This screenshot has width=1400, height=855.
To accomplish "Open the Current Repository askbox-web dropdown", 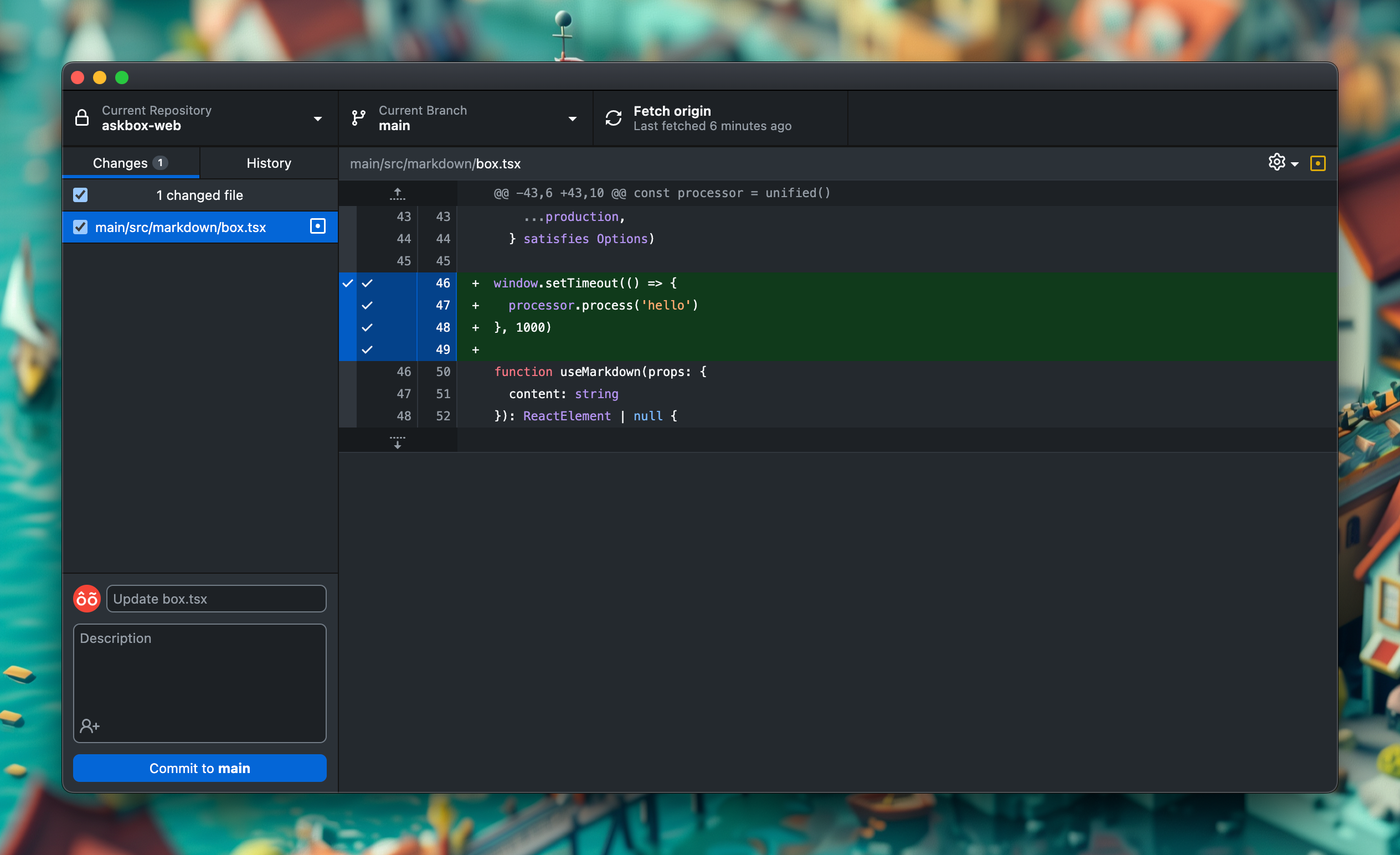I will (200, 118).
